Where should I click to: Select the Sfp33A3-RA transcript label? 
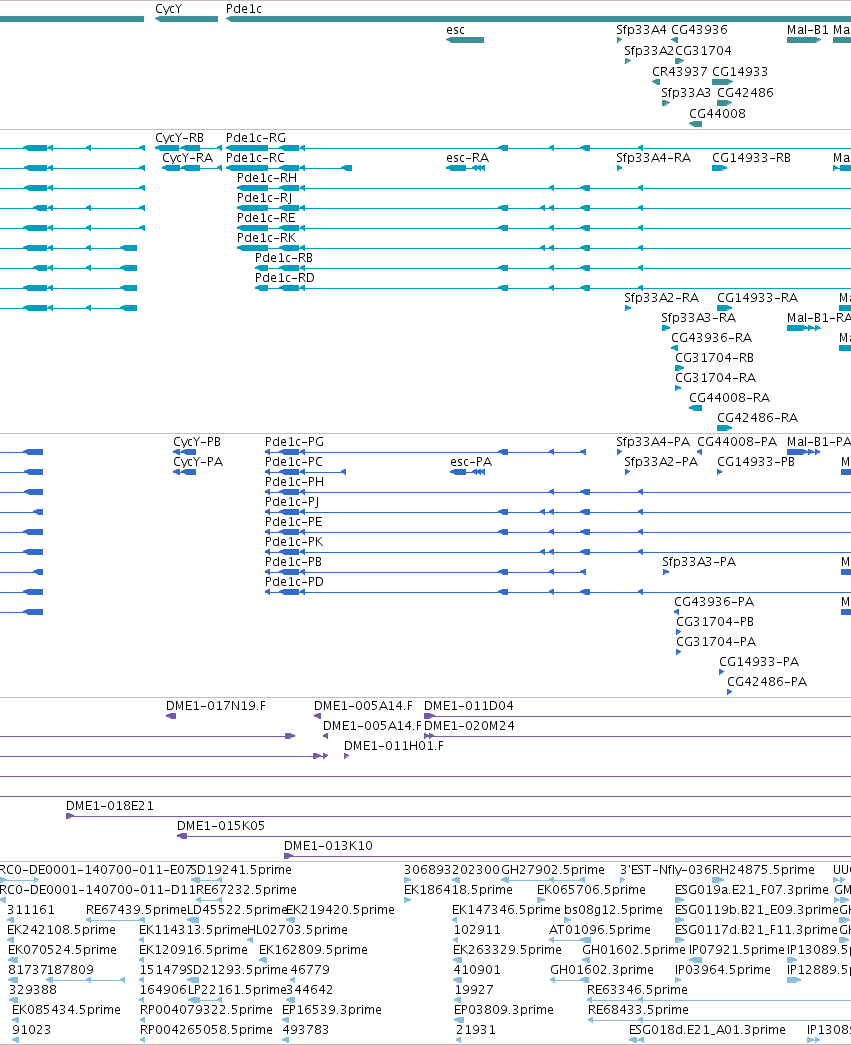click(x=699, y=318)
